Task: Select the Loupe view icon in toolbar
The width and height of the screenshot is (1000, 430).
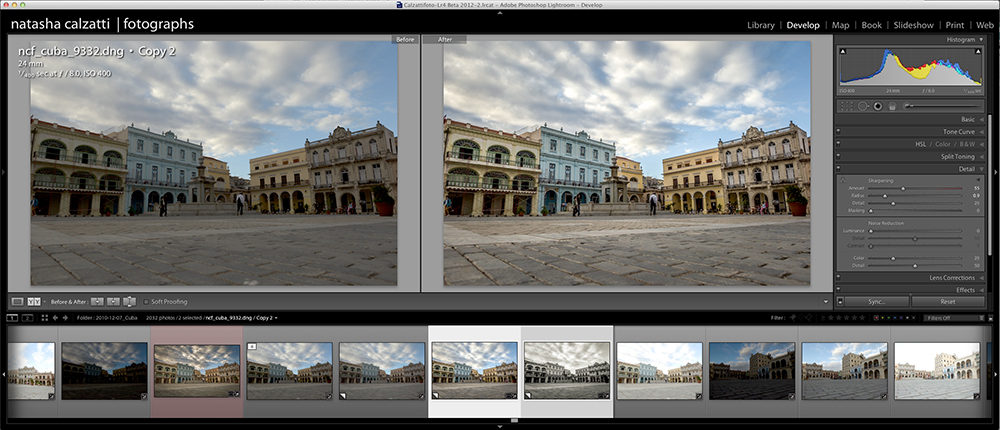Action: (17, 302)
